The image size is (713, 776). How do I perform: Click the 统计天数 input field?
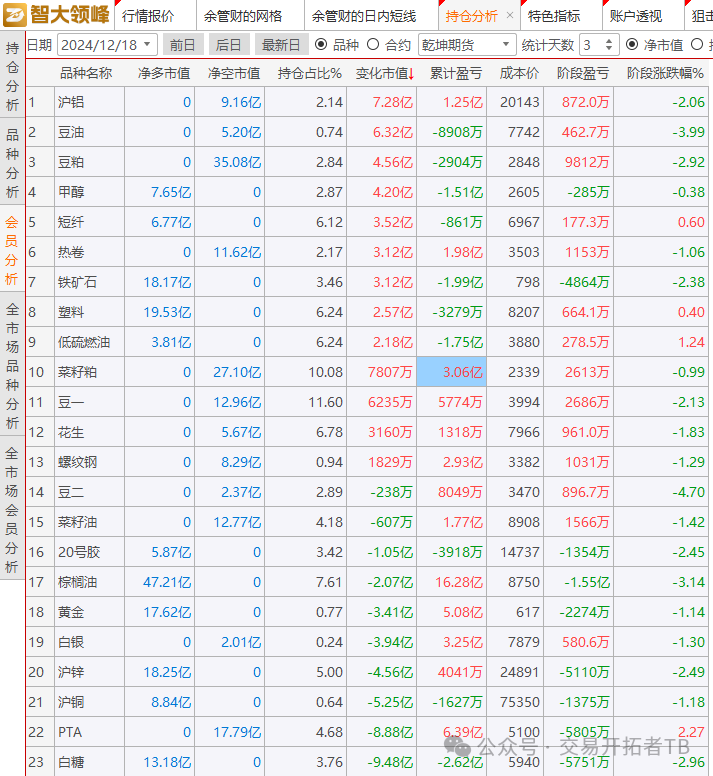coord(592,45)
